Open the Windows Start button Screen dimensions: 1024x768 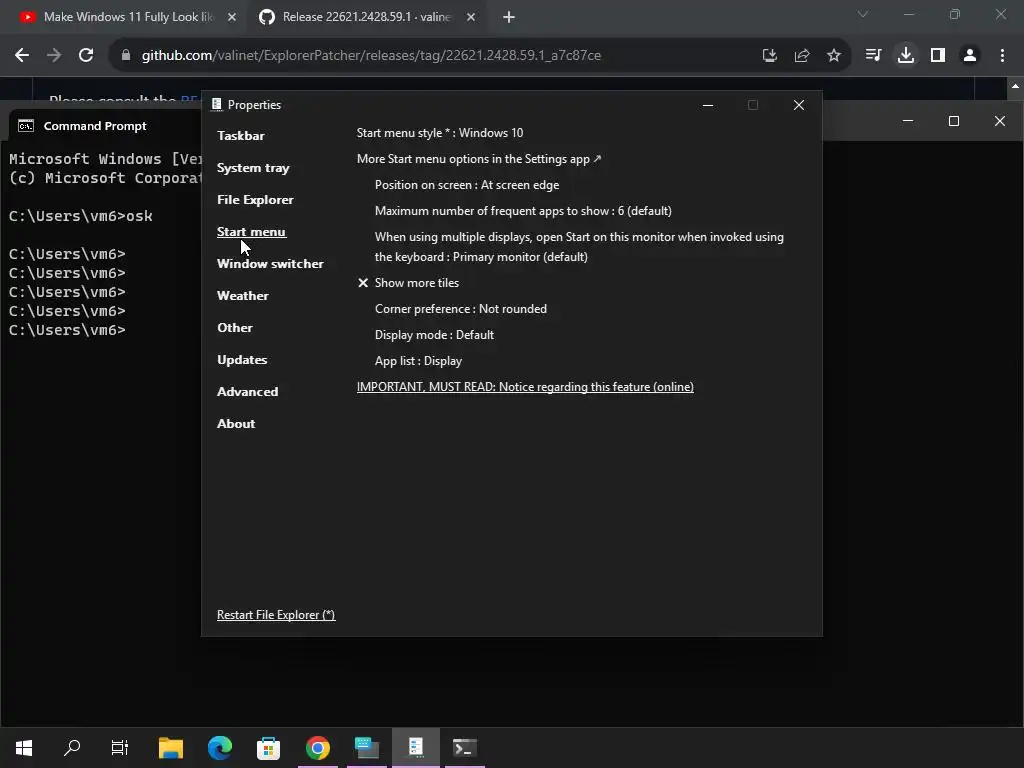pos(24,748)
